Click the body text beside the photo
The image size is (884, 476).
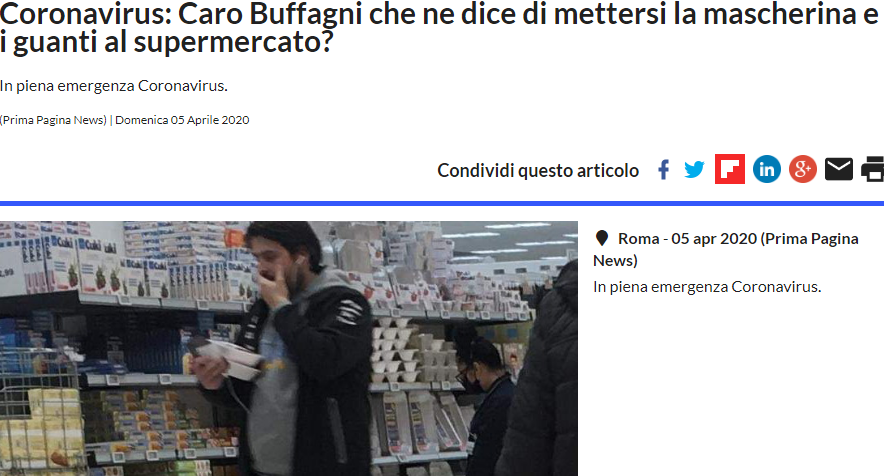(x=707, y=287)
